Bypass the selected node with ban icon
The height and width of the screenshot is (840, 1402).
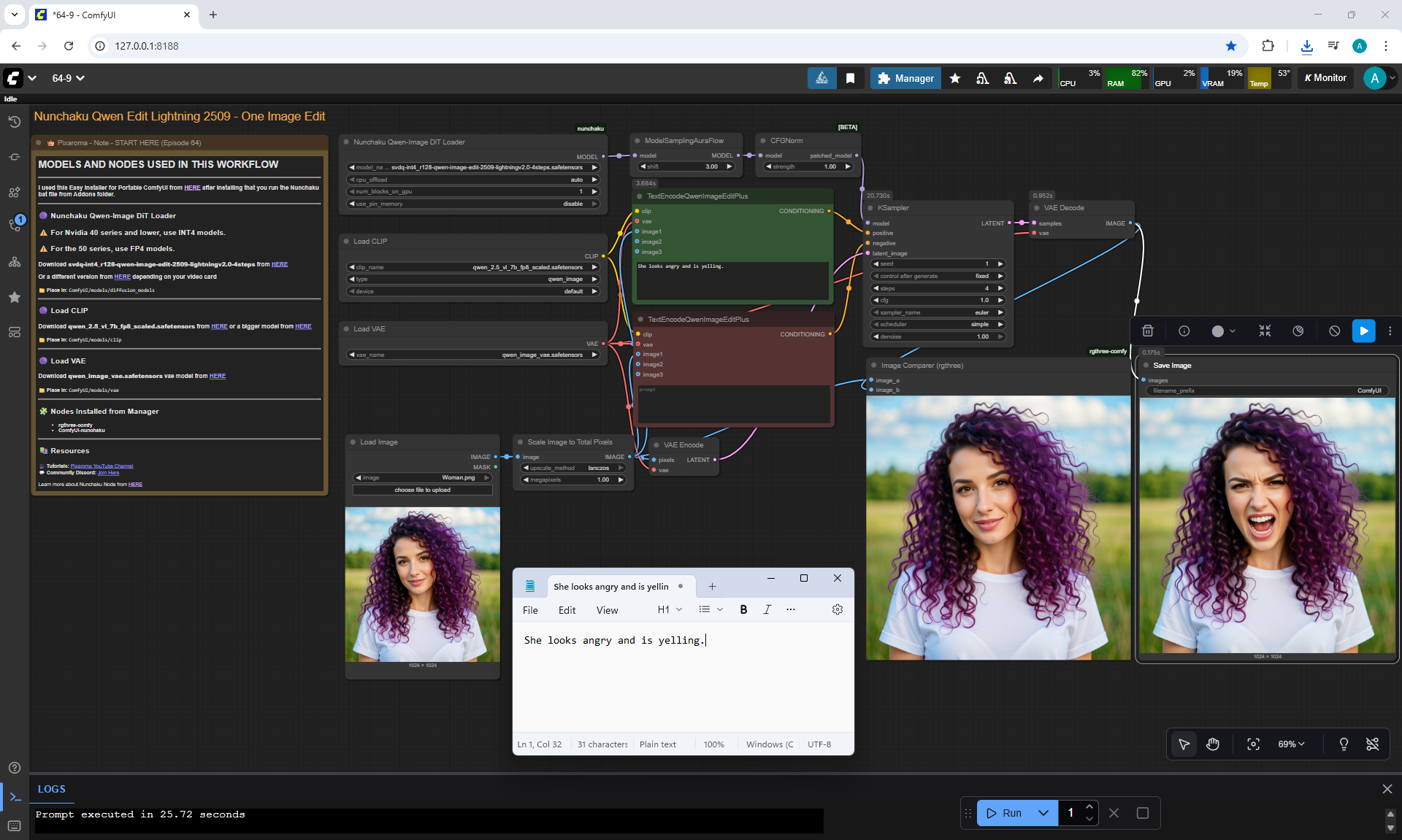(x=1334, y=331)
